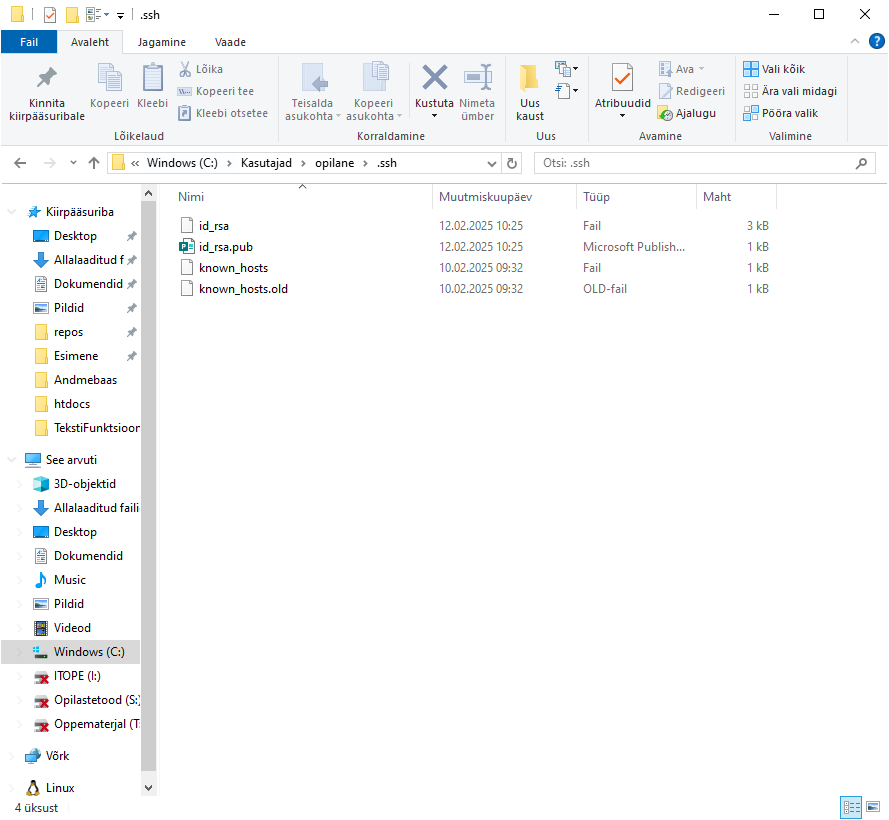Click Kopeeri tee button
889x820 pixels.
pos(215,91)
